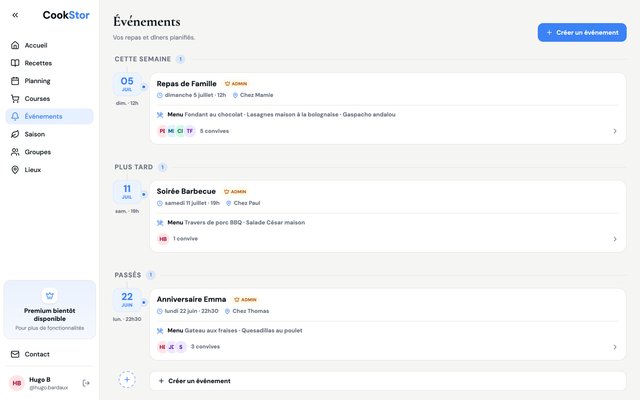Click the ADMIN badge on Anniversaire Emma

pyautogui.click(x=245, y=300)
